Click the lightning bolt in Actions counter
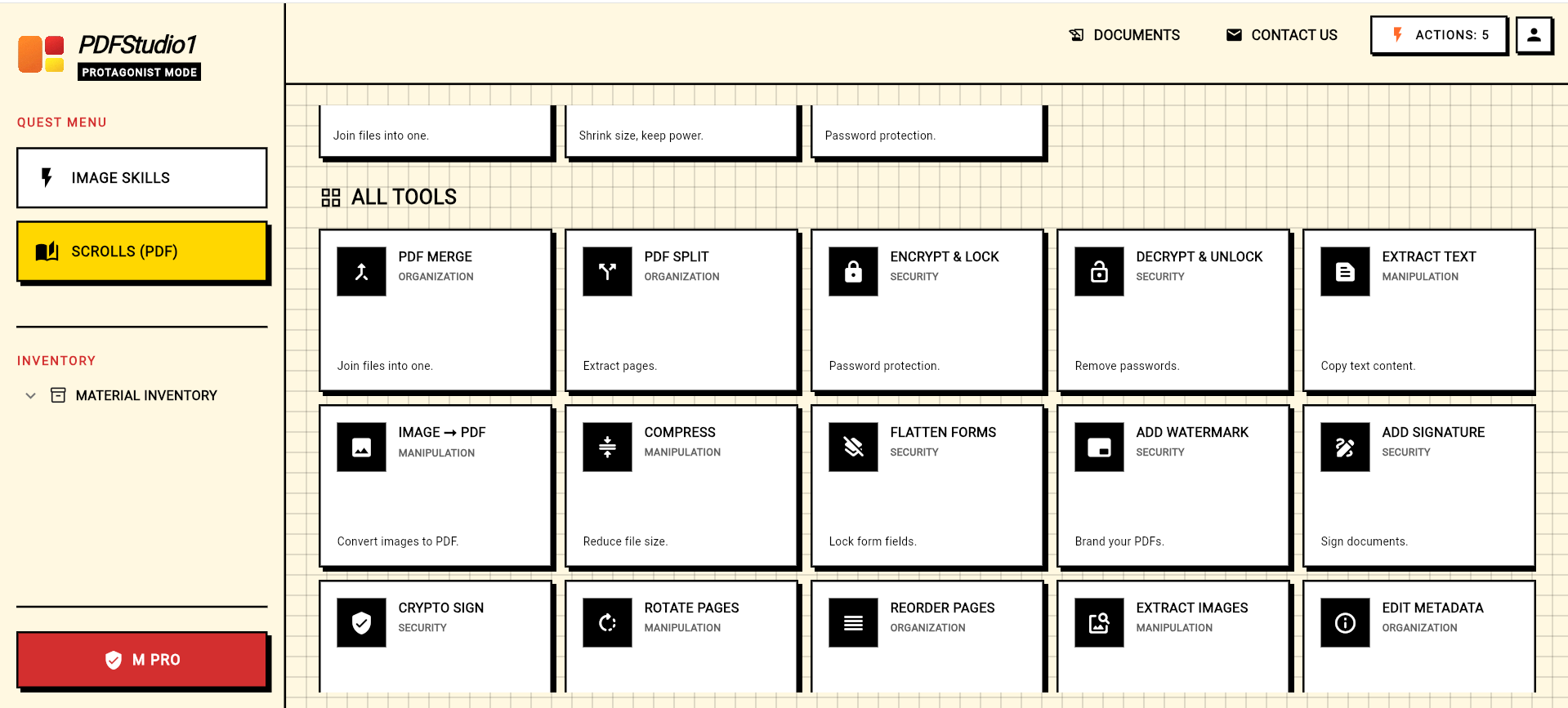 pyautogui.click(x=1397, y=35)
